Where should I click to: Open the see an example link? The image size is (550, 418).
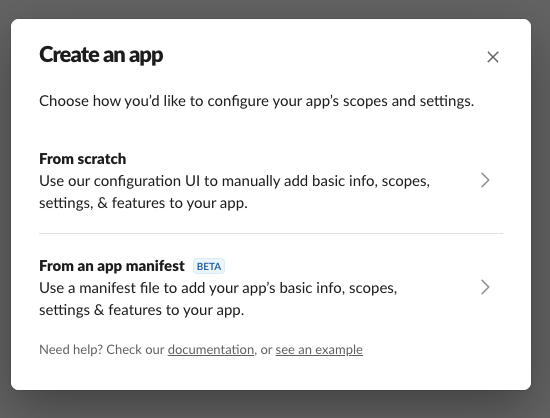[x=319, y=350]
